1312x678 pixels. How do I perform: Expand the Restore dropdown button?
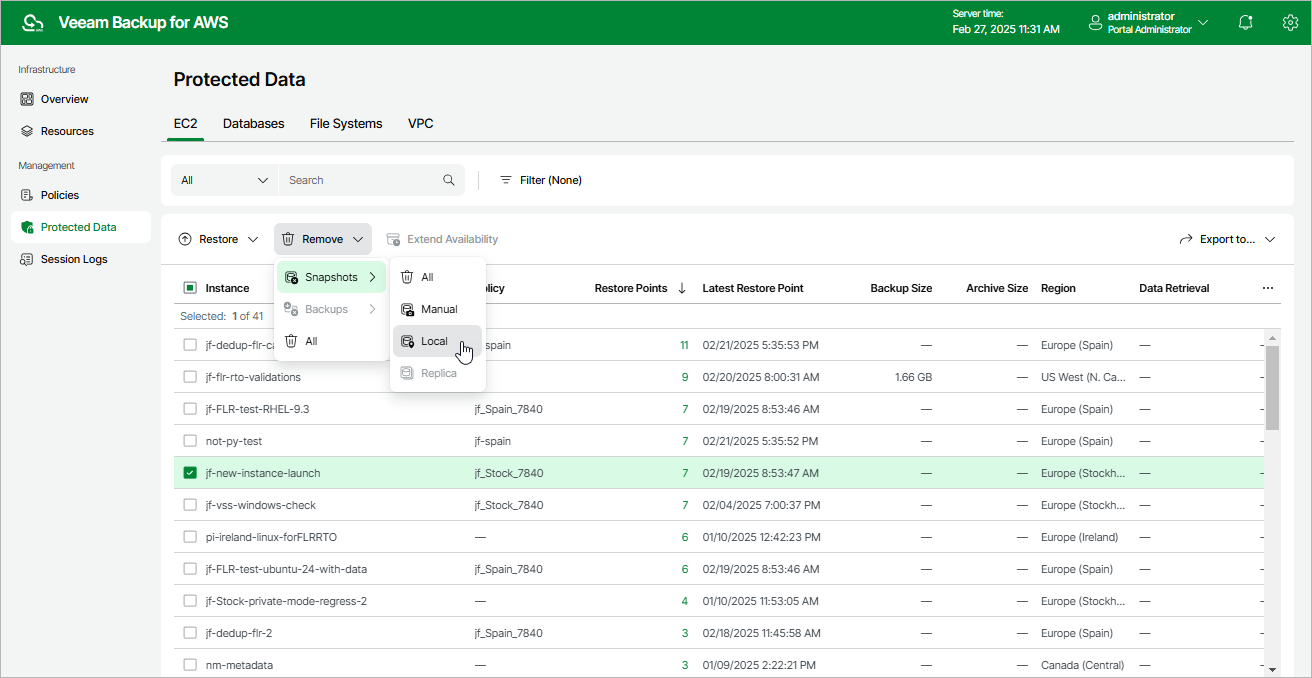point(218,239)
